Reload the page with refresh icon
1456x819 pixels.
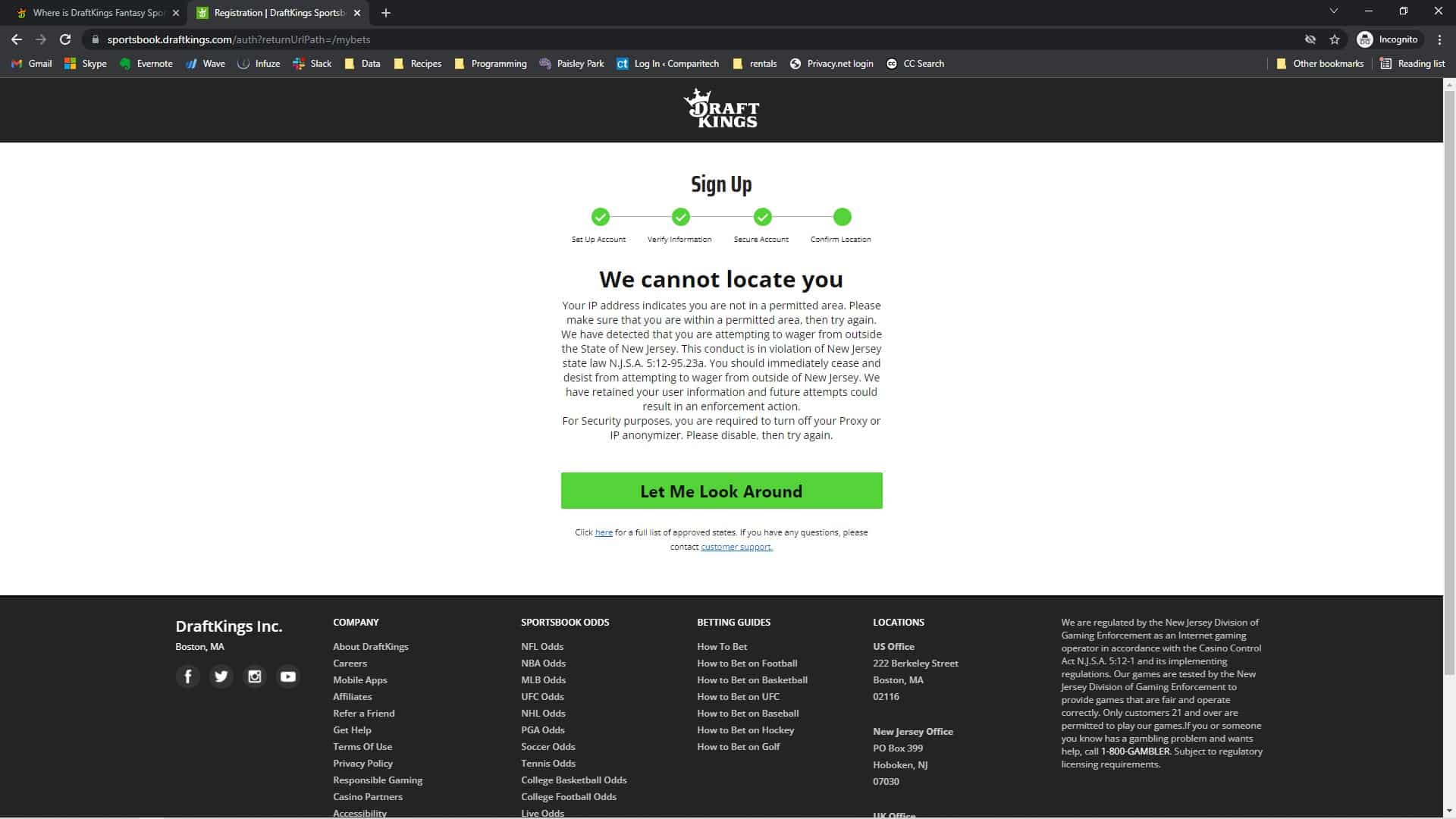click(x=65, y=39)
